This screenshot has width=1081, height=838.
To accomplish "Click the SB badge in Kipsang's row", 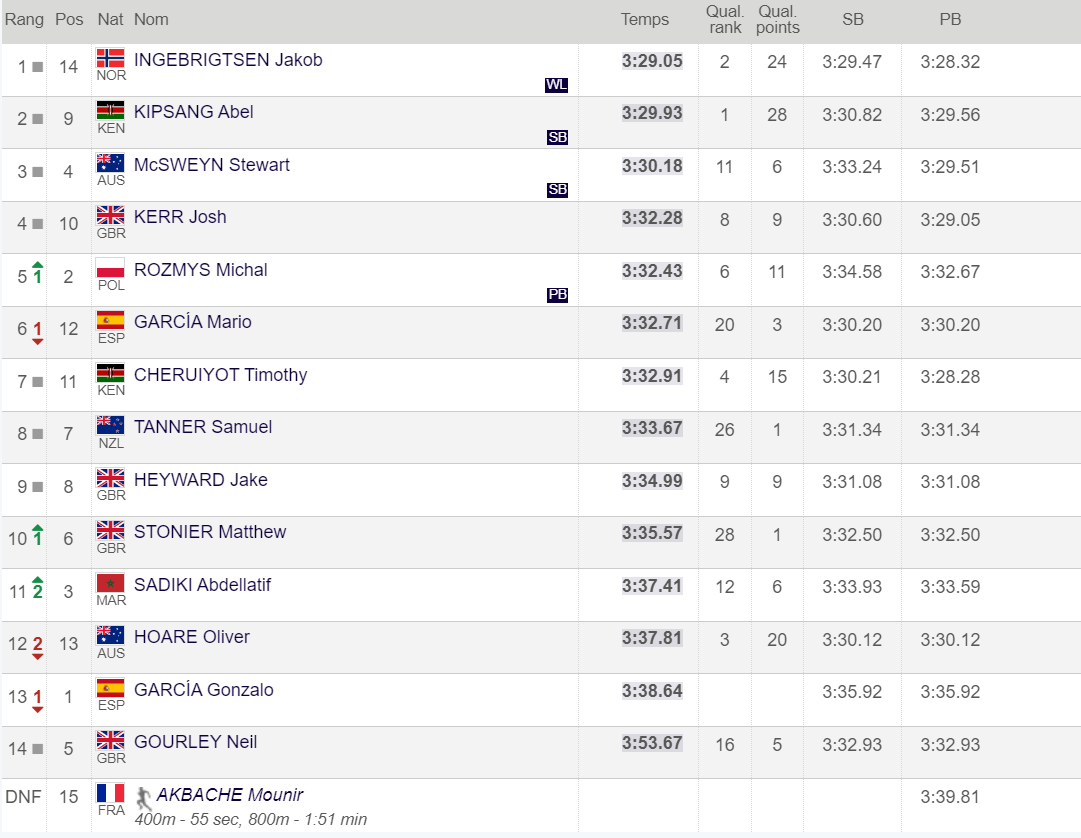I will pos(557,137).
